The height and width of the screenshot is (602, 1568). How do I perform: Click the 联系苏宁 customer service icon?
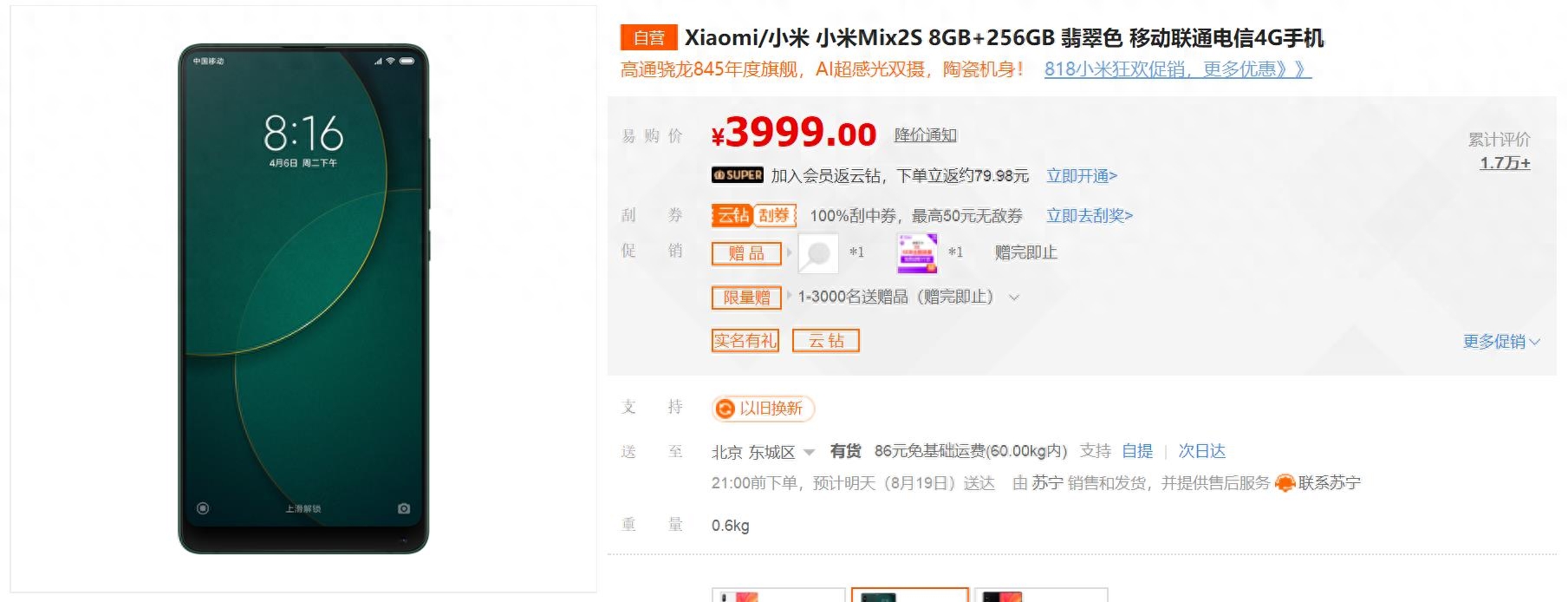(1285, 483)
